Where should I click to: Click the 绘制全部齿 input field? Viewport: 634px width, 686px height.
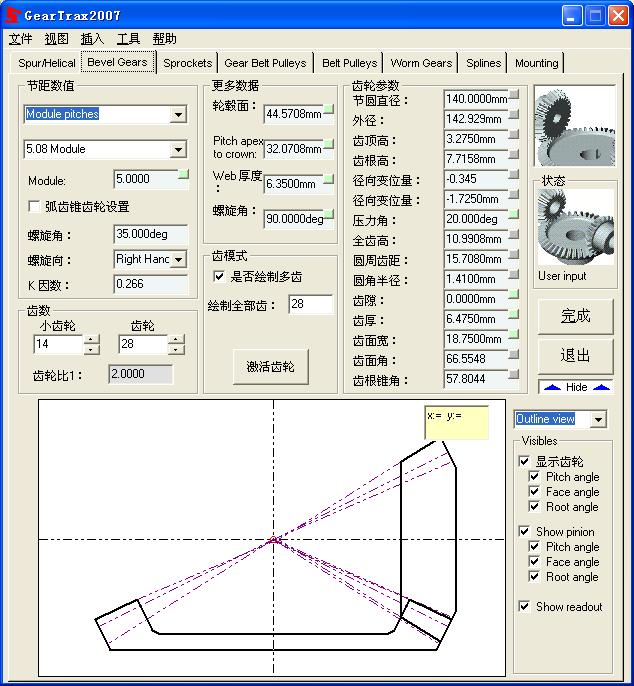[x=311, y=304]
